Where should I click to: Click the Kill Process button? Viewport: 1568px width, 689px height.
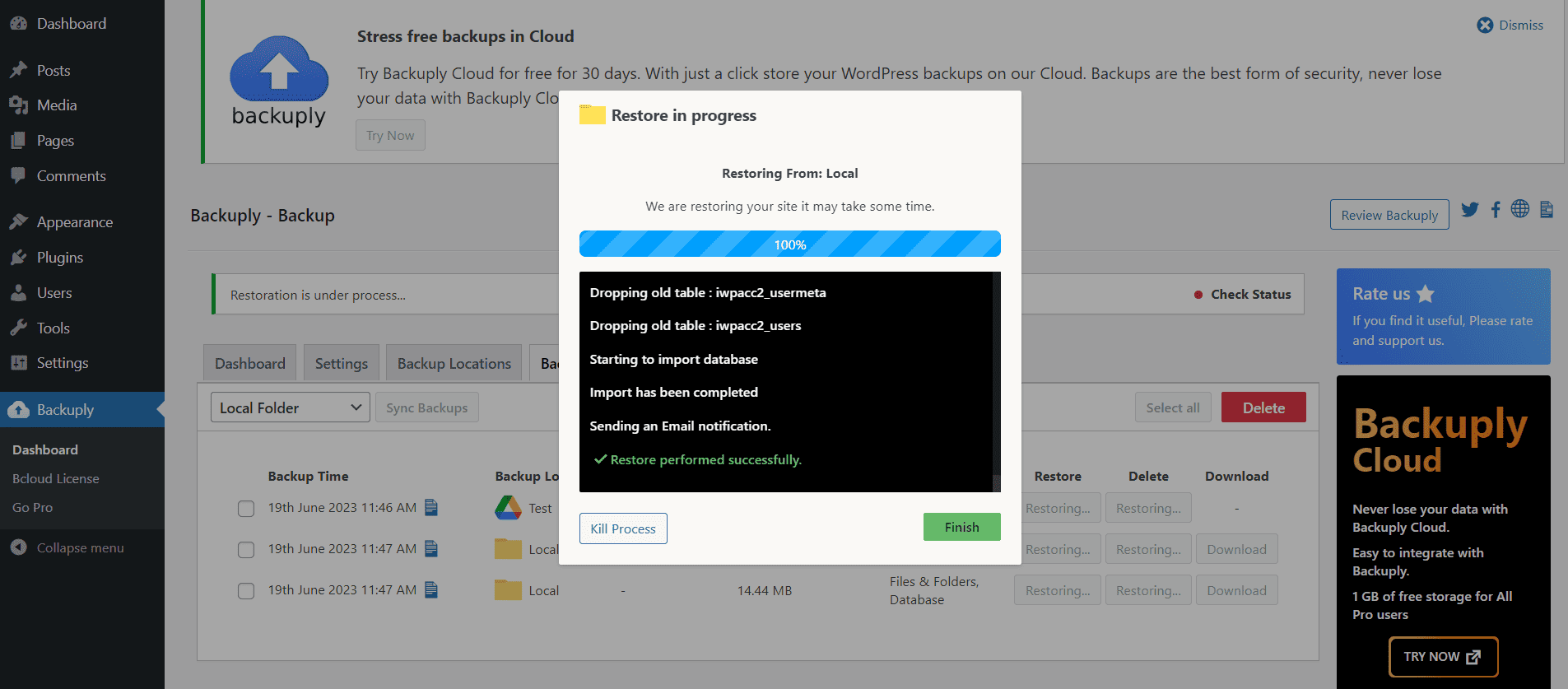[x=623, y=528]
